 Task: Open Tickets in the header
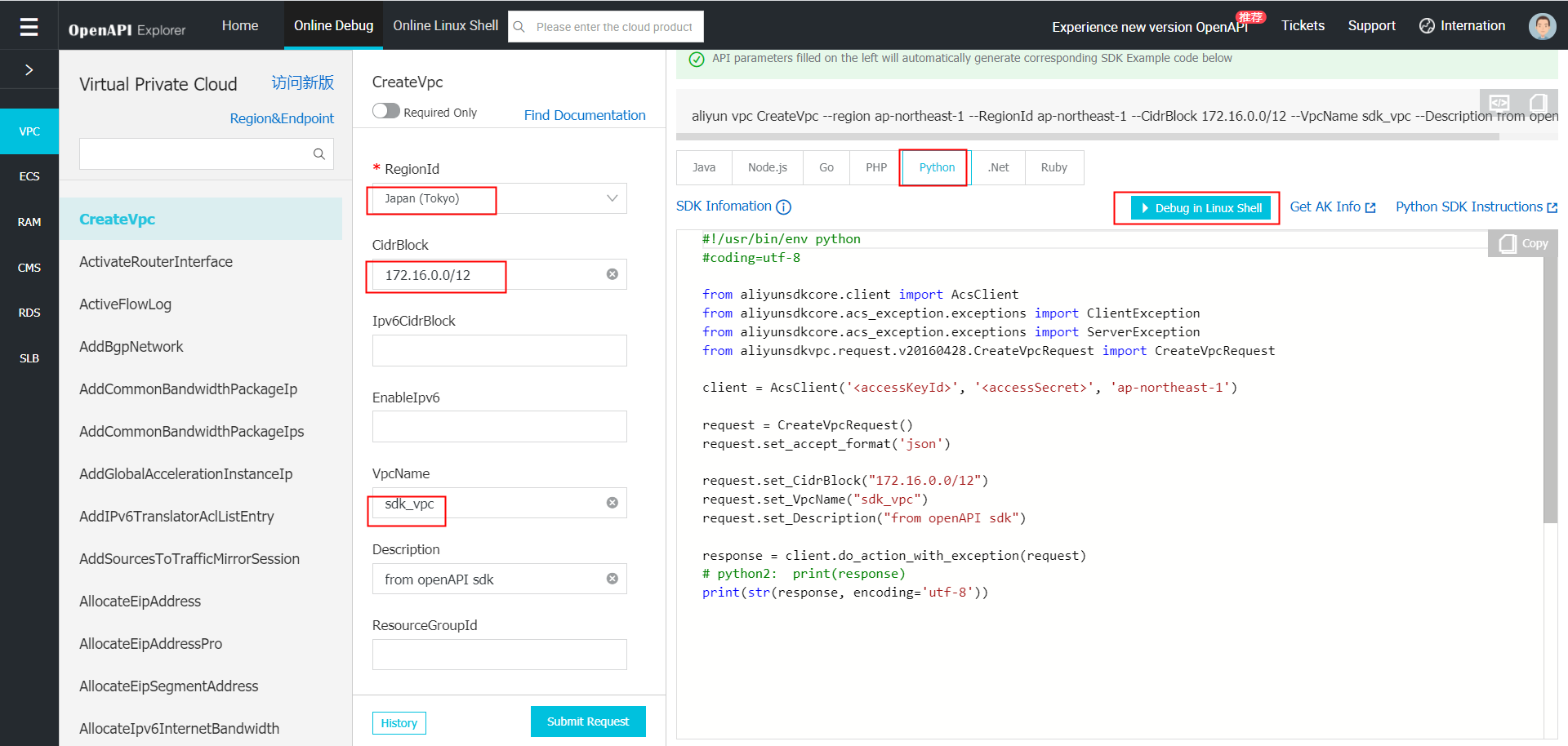[1303, 25]
